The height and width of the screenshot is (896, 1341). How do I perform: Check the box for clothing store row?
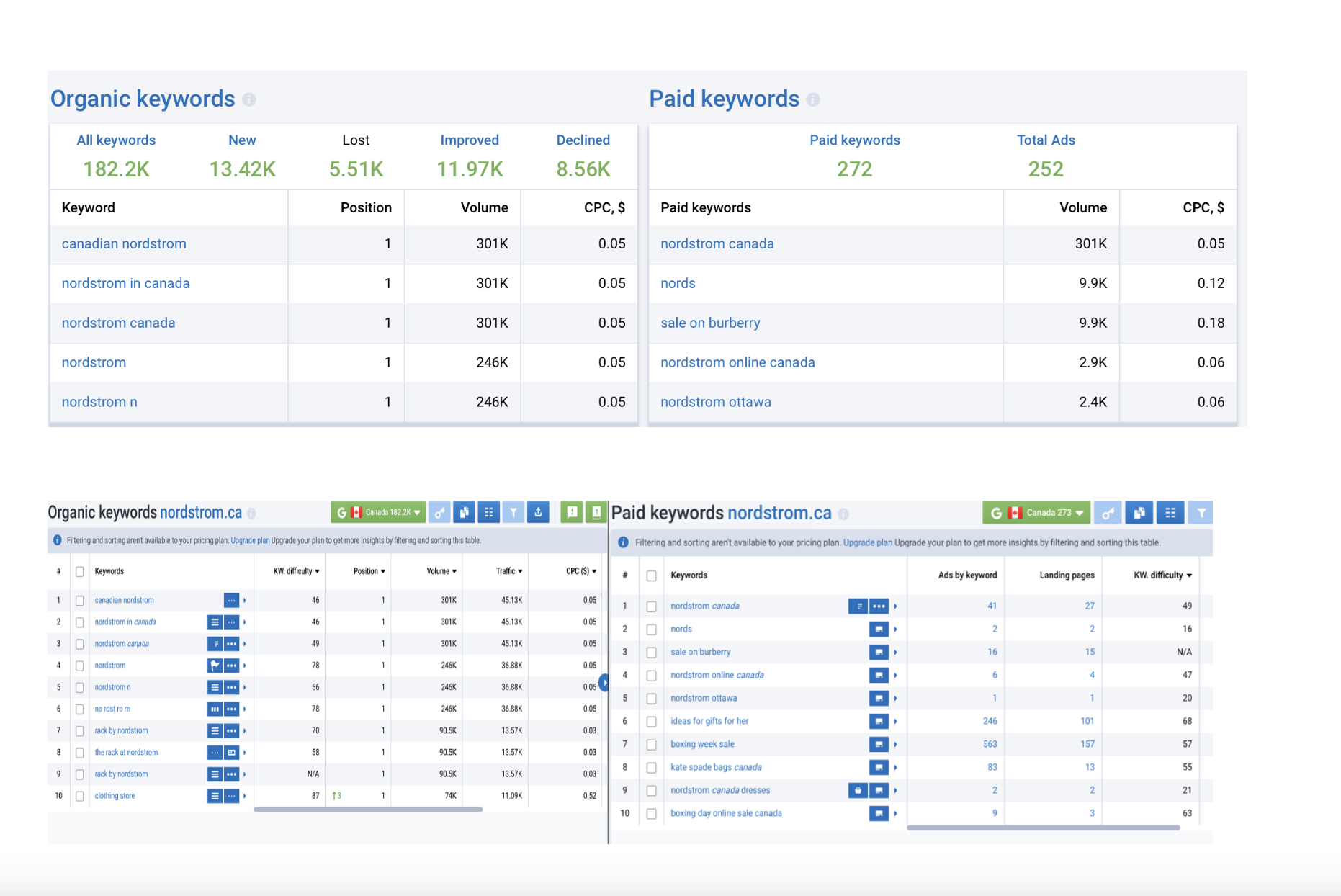(80, 796)
